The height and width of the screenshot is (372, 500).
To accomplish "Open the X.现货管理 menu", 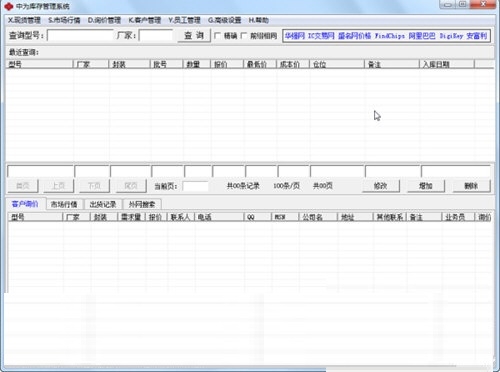I will click(24, 20).
